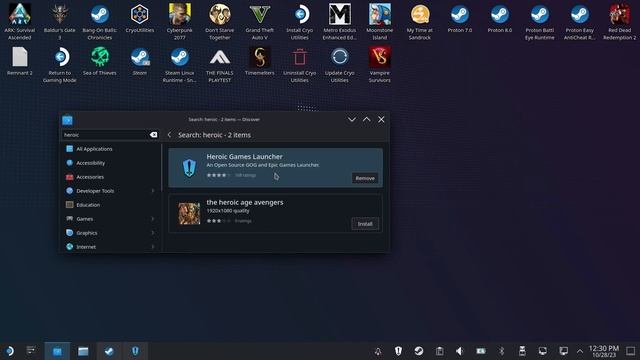Switch to Steam taskbar button

point(109,351)
